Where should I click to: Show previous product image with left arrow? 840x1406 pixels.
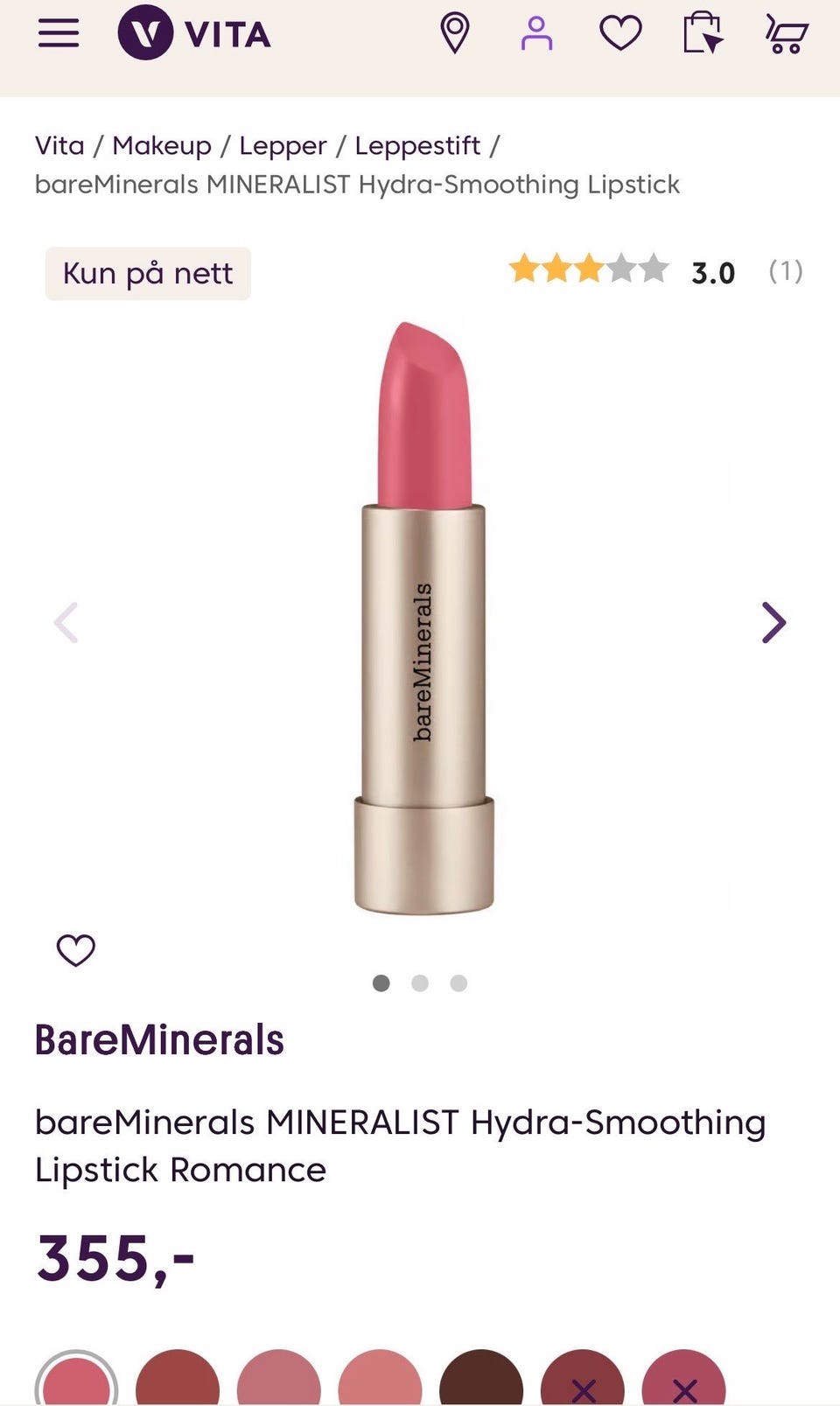click(x=66, y=623)
